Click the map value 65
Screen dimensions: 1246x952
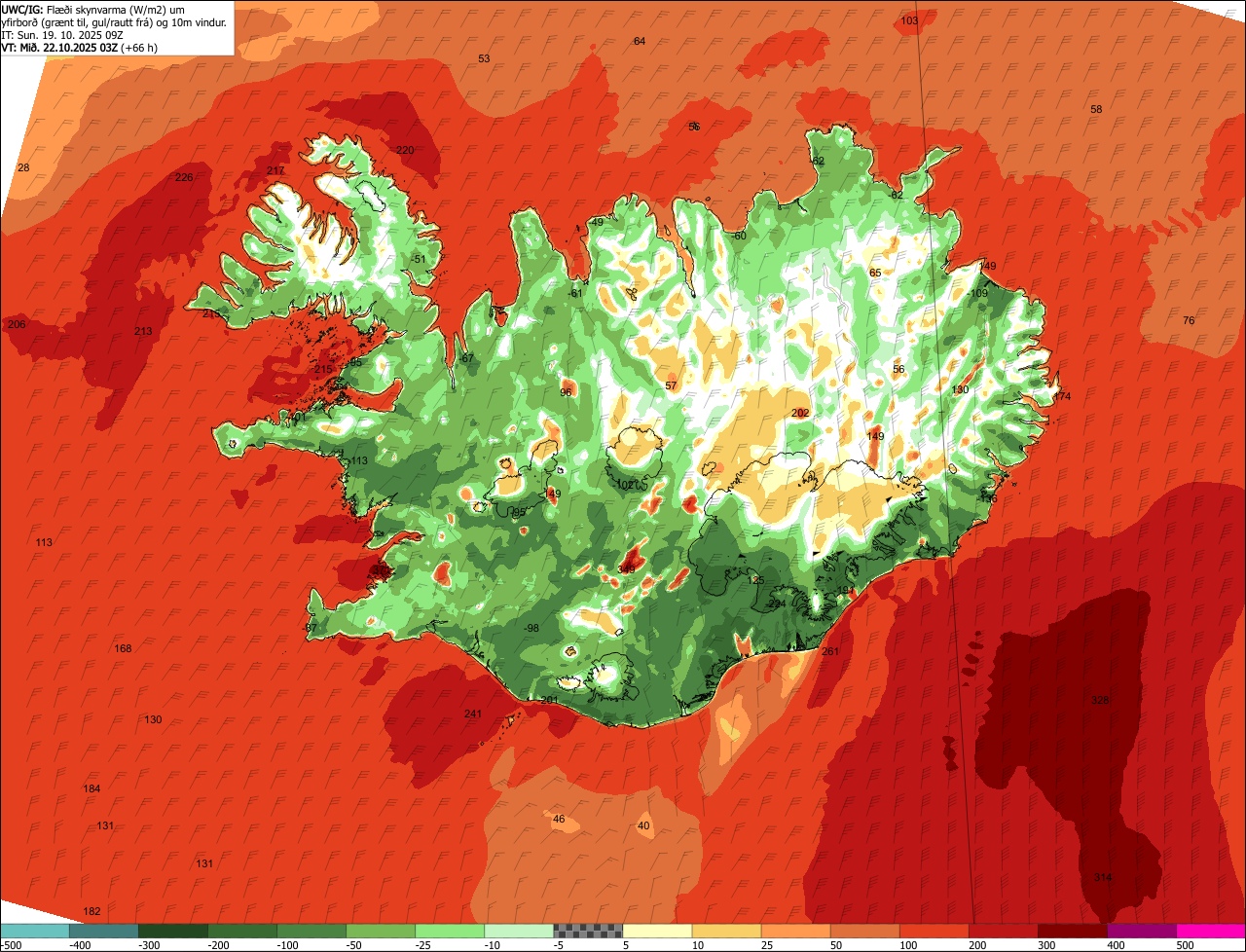(875, 273)
